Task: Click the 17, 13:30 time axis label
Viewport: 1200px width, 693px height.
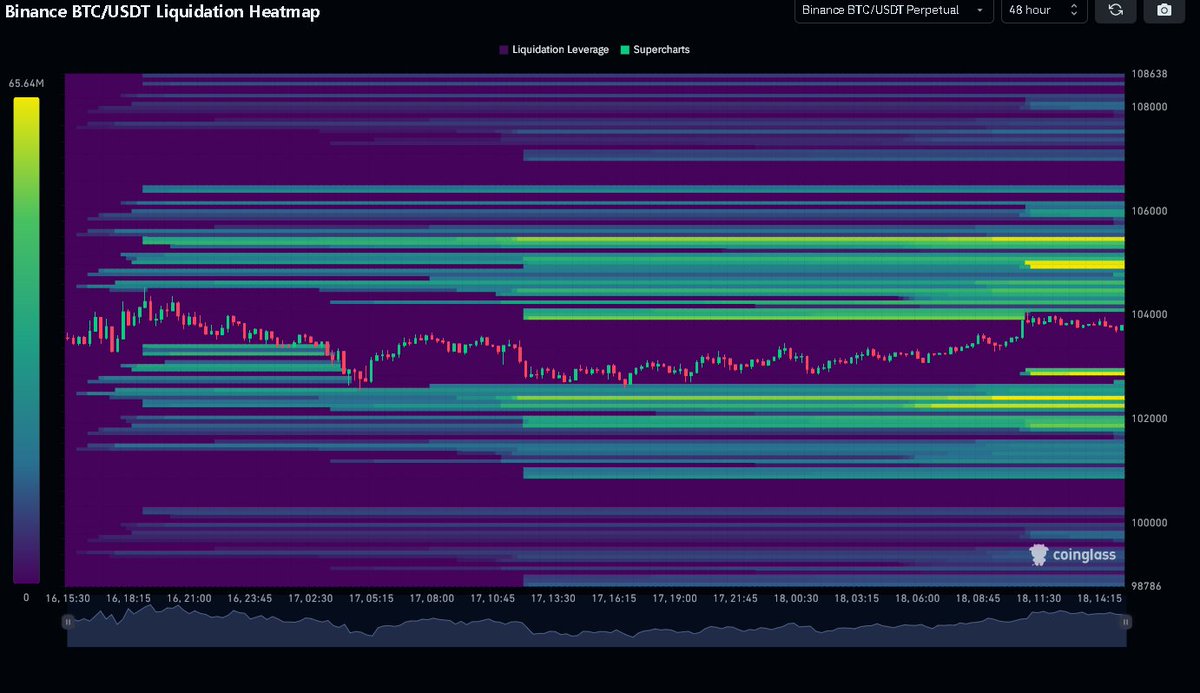Action: coord(553,598)
